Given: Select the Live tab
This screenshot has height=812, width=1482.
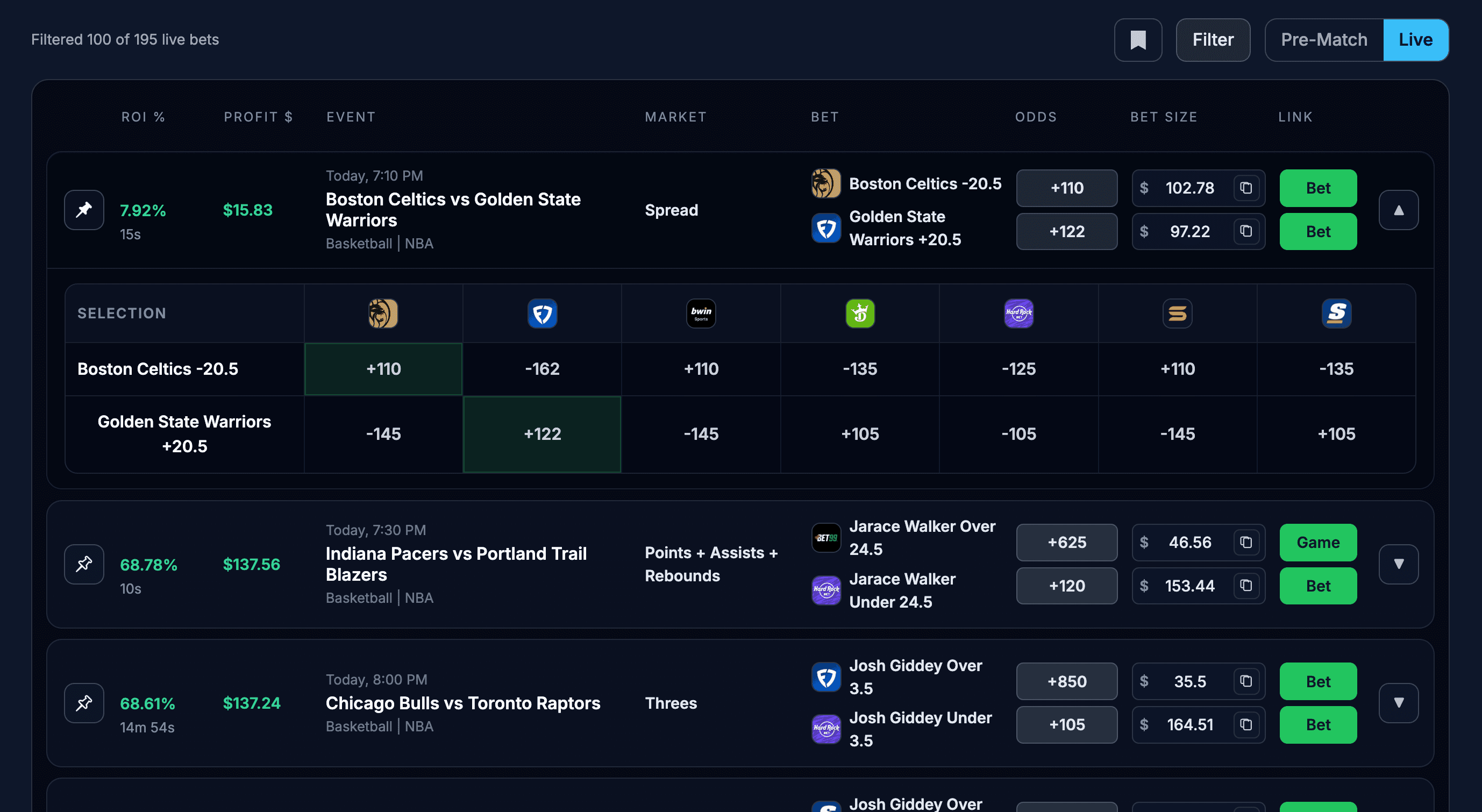Looking at the screenshot, I should pyautogui.click(x=1415, y=40).
